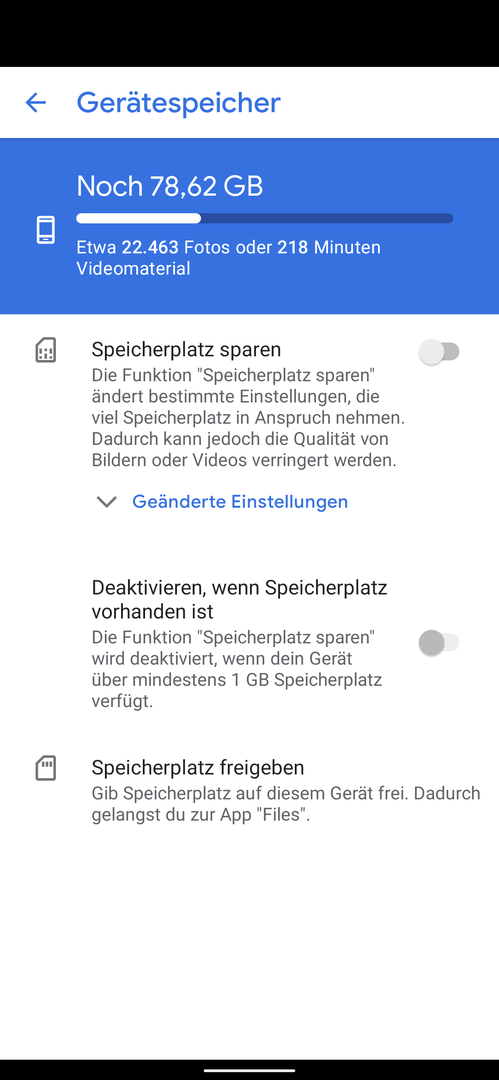
Task: Click the storage saver SD card icon
Action: point(45,351)
